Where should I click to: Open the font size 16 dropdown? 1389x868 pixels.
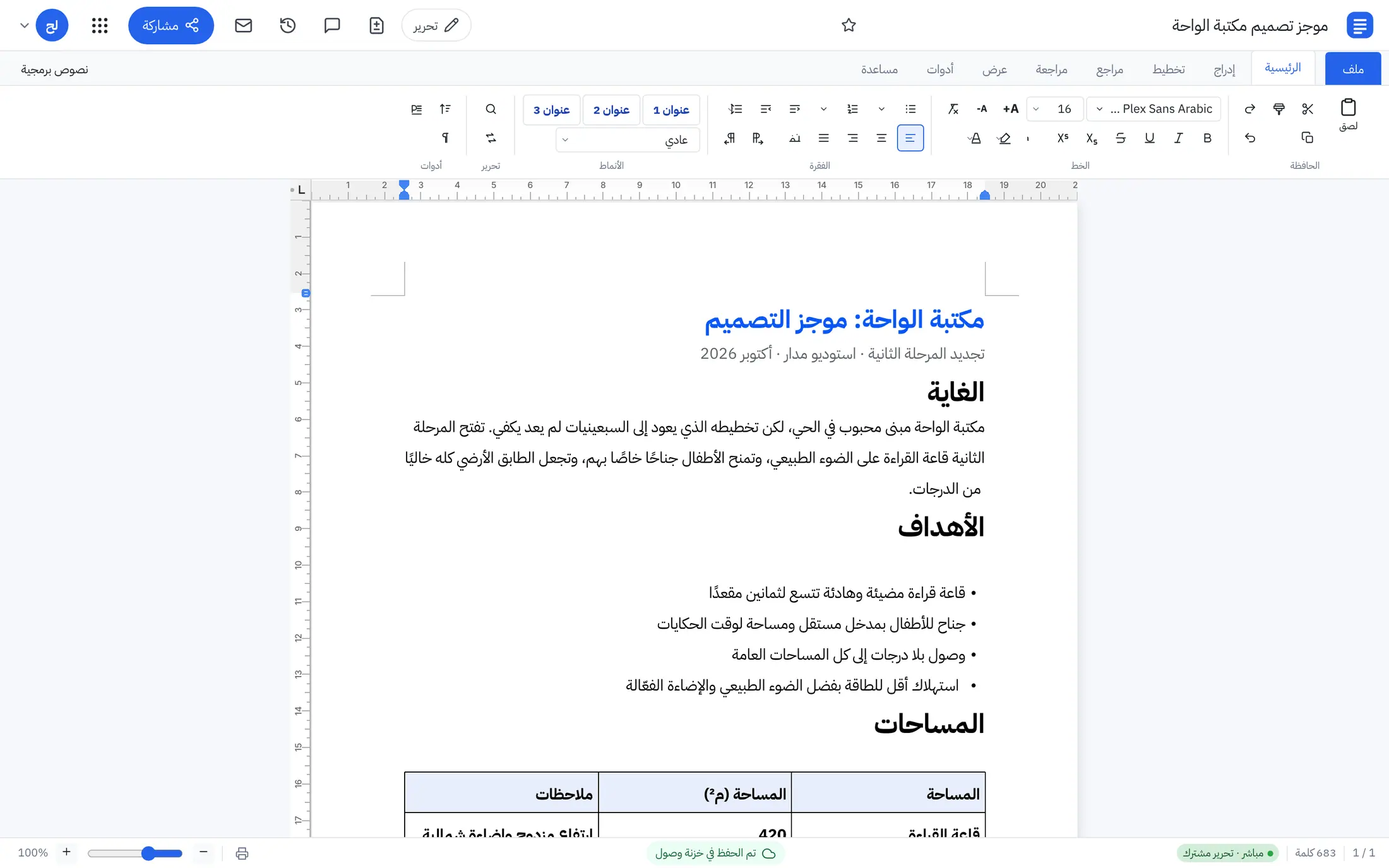pos(1056,109)
